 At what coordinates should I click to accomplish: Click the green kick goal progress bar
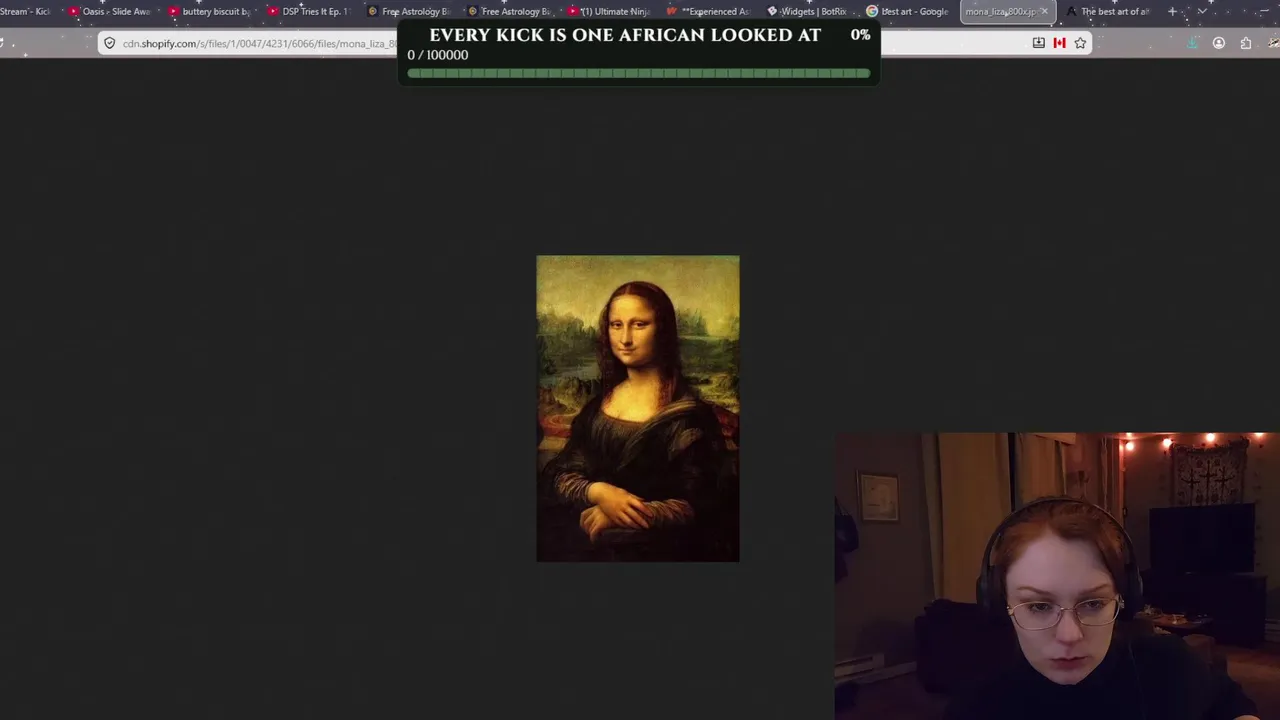(x=639, y=73)
